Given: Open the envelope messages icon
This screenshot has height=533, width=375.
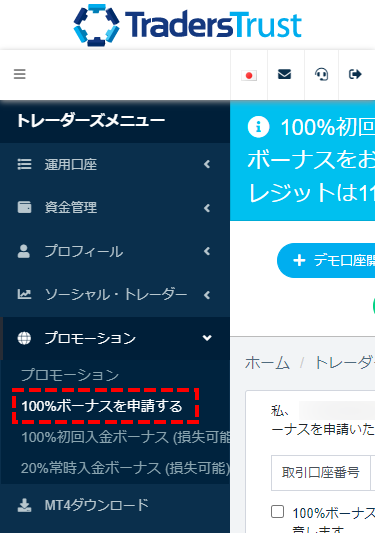Looking at the screenshot, I should click(x=284, y=74).
